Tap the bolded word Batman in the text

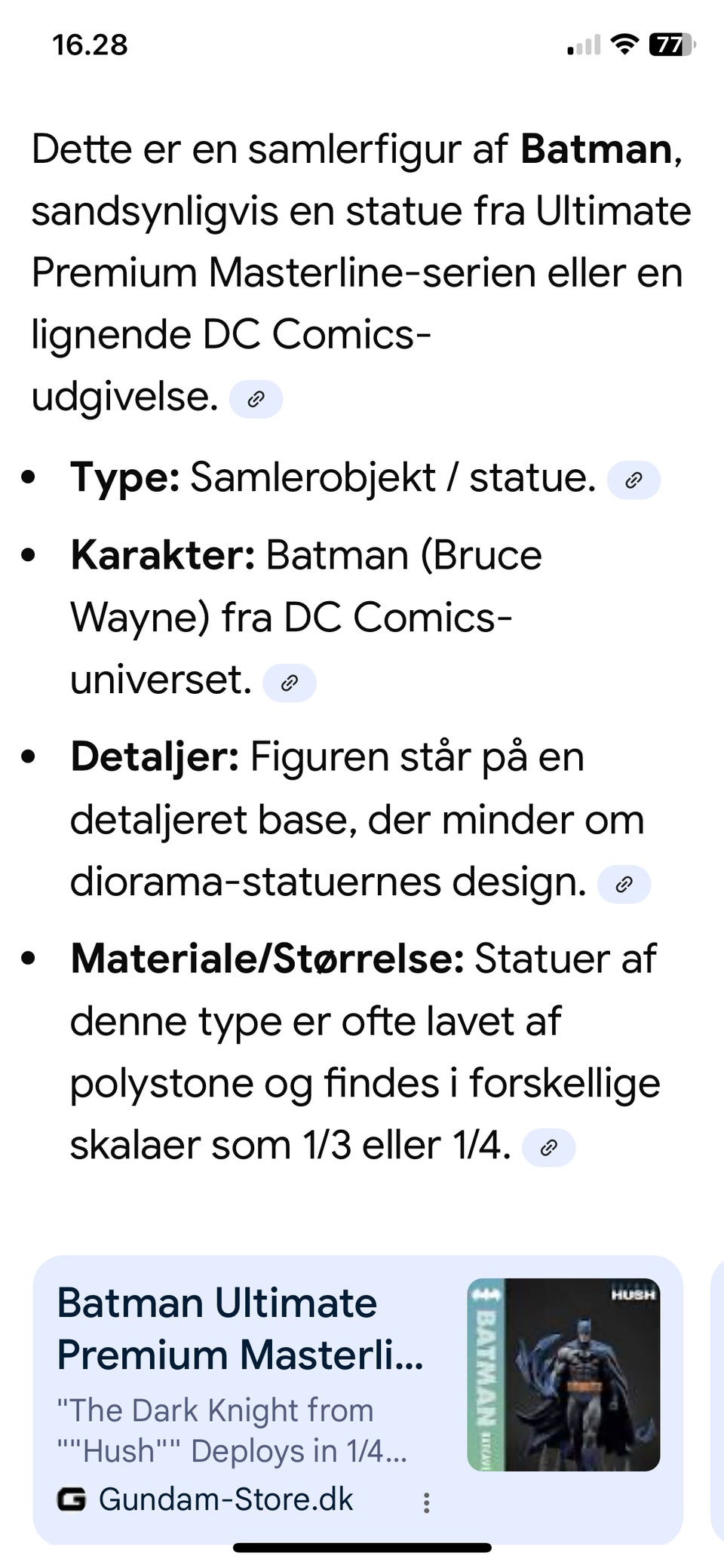[595, 149]
